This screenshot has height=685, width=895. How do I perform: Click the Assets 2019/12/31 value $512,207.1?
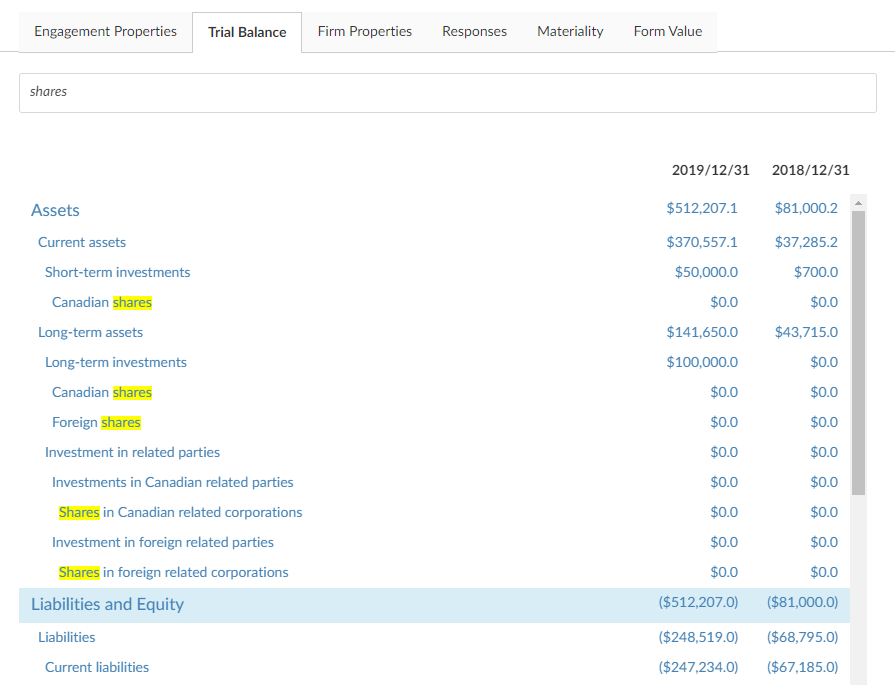click(x=701, y=209)
